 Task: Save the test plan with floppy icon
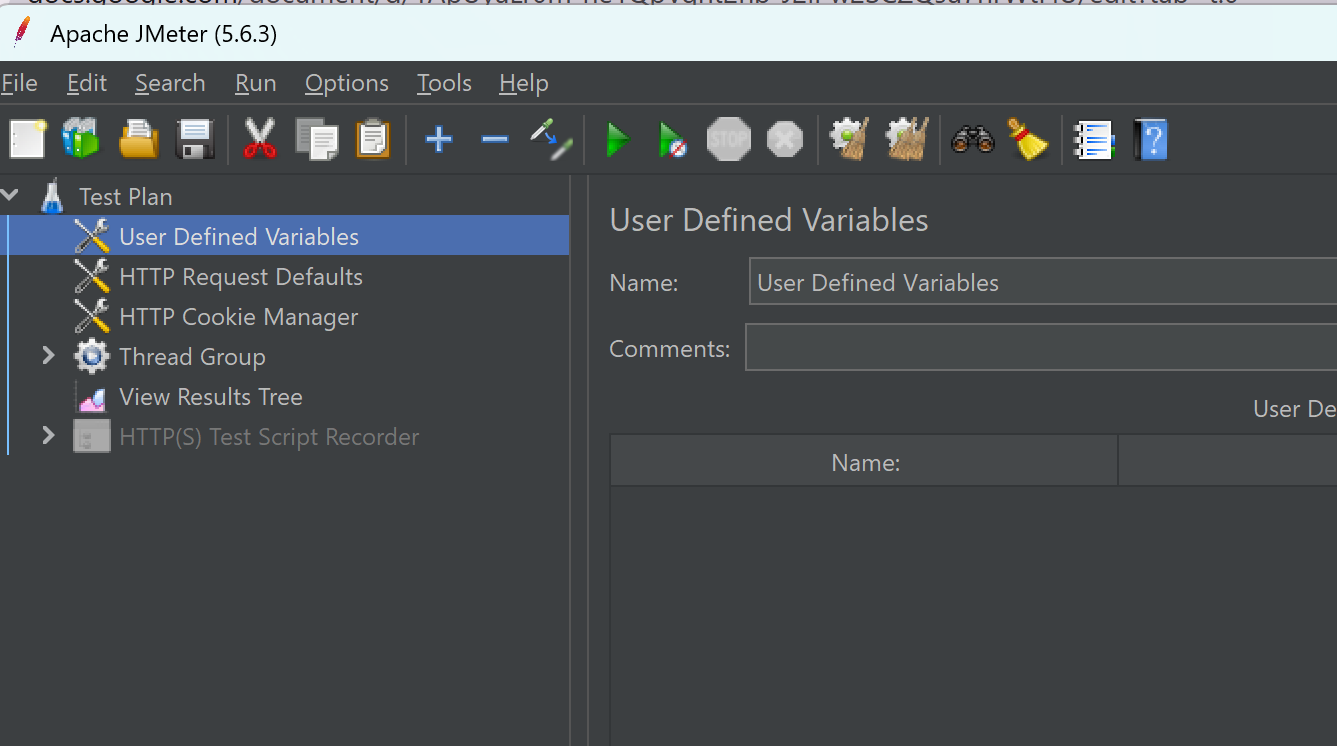point(195,139)
